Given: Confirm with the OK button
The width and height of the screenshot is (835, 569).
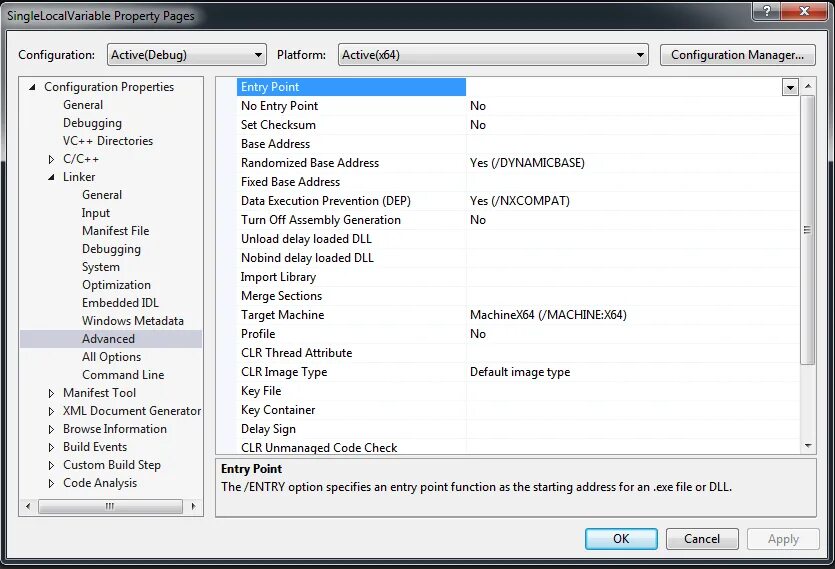Looking at the screenshot, I should [621, 539].
